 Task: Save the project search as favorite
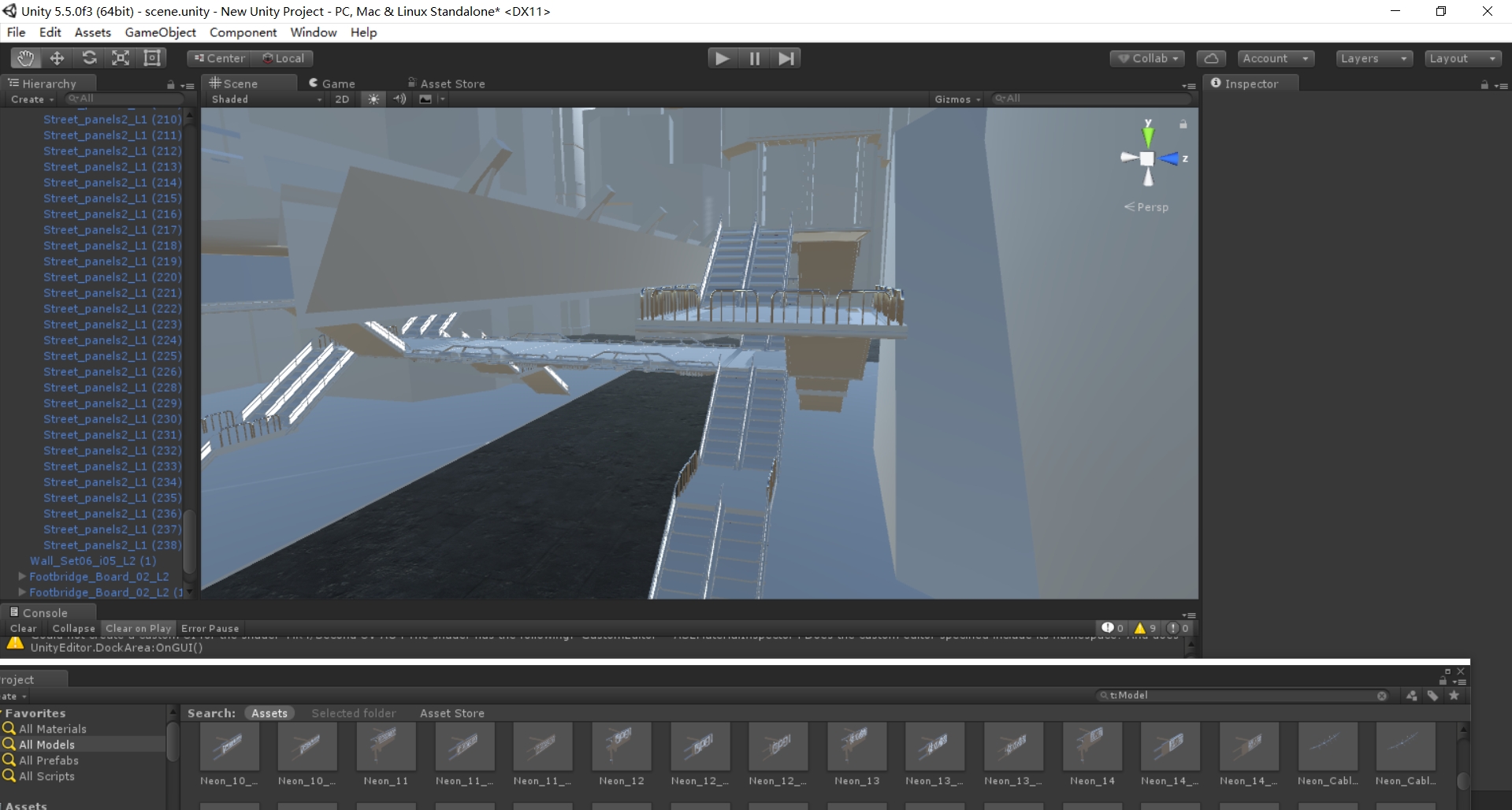coord(1454,696)
